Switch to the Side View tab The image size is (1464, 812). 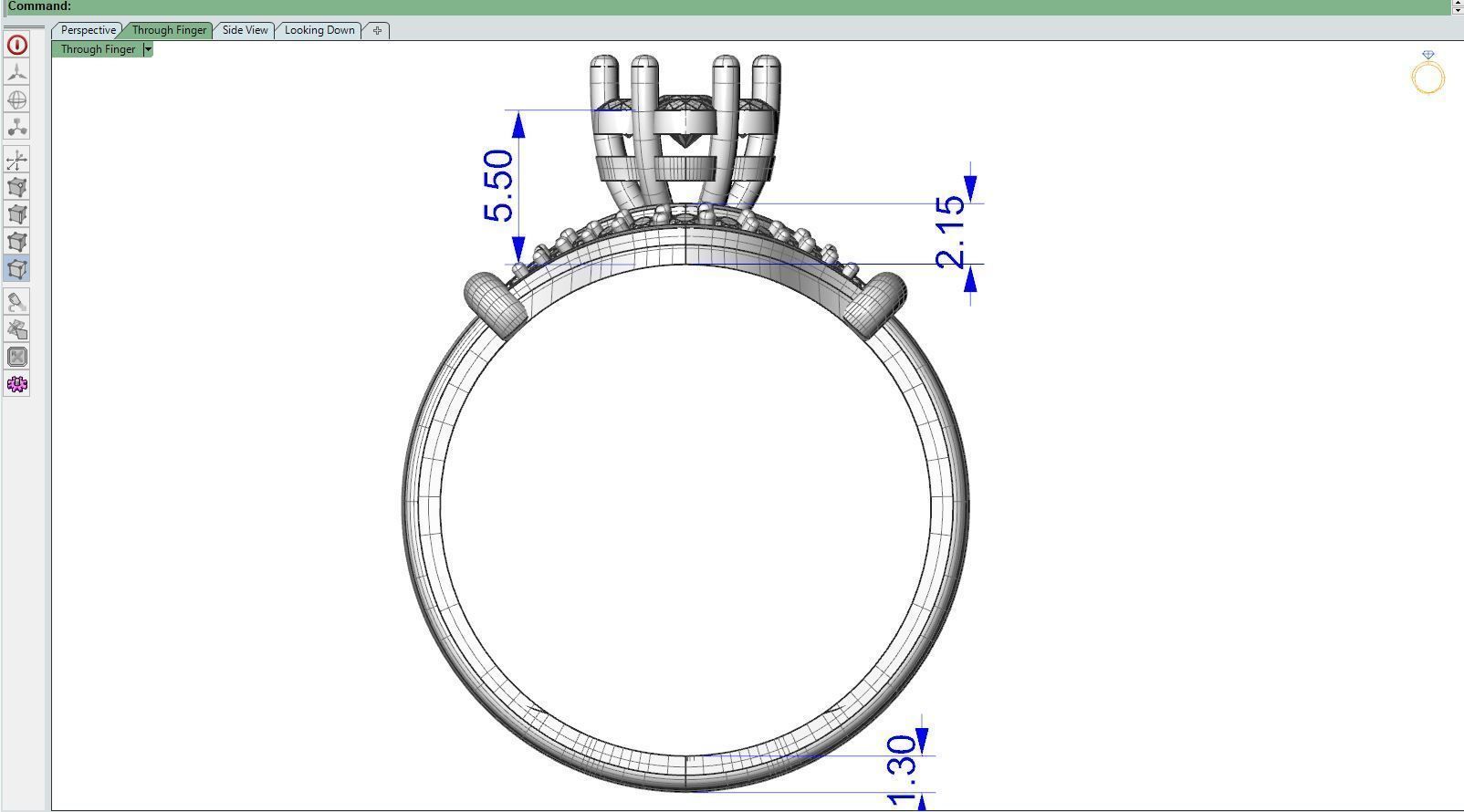246,30
